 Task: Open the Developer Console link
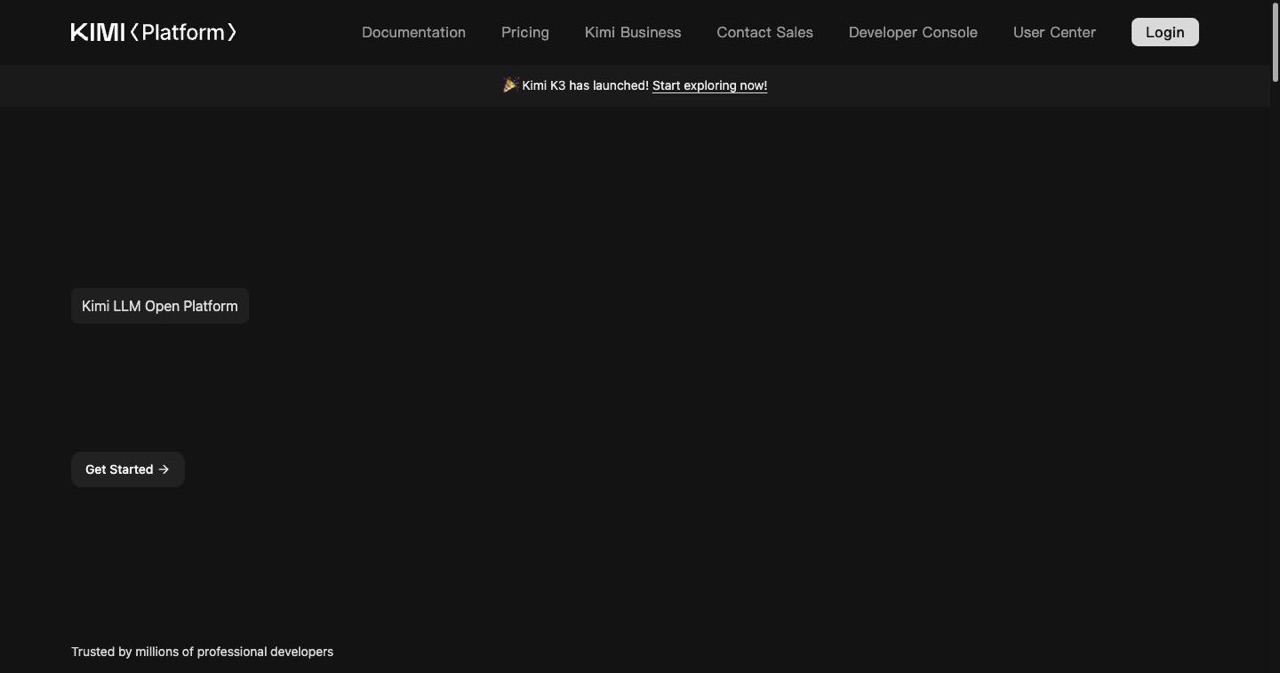913,32
